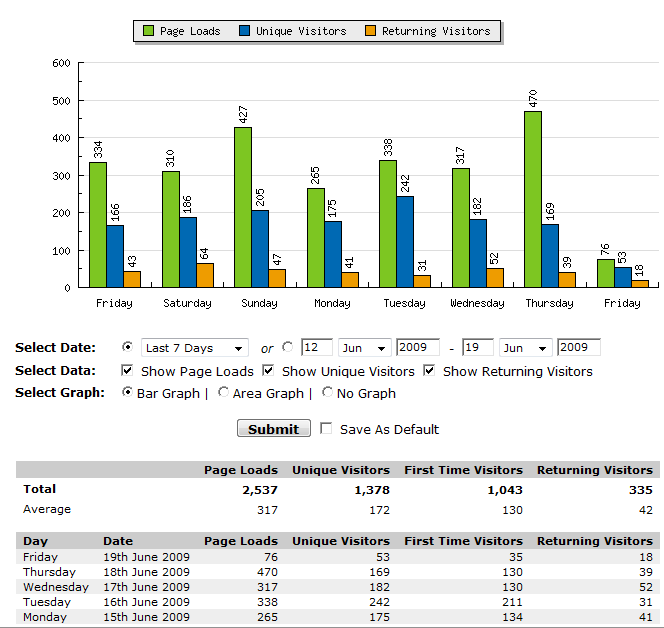Select the custom date range radio button

pyautogui.click(x=288, y=347)
